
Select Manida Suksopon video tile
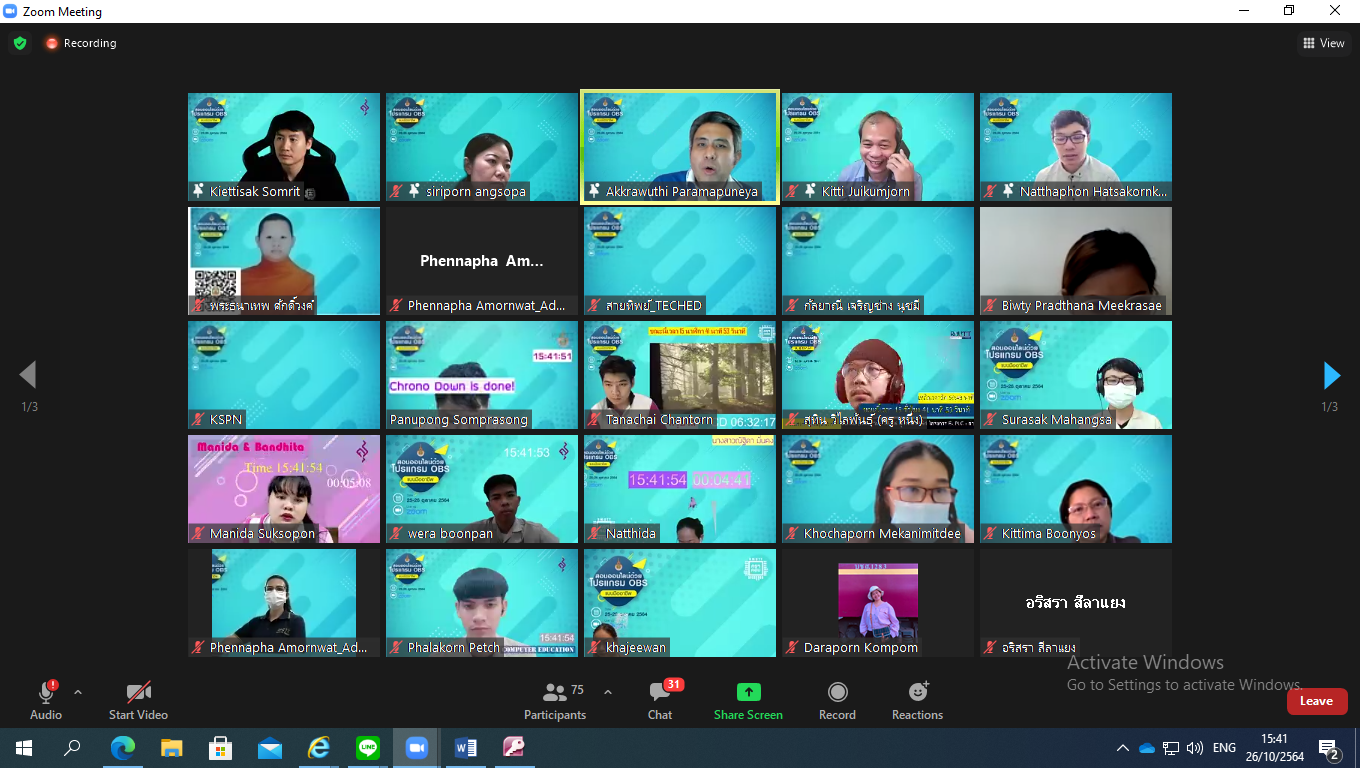[x=284, y=489]
